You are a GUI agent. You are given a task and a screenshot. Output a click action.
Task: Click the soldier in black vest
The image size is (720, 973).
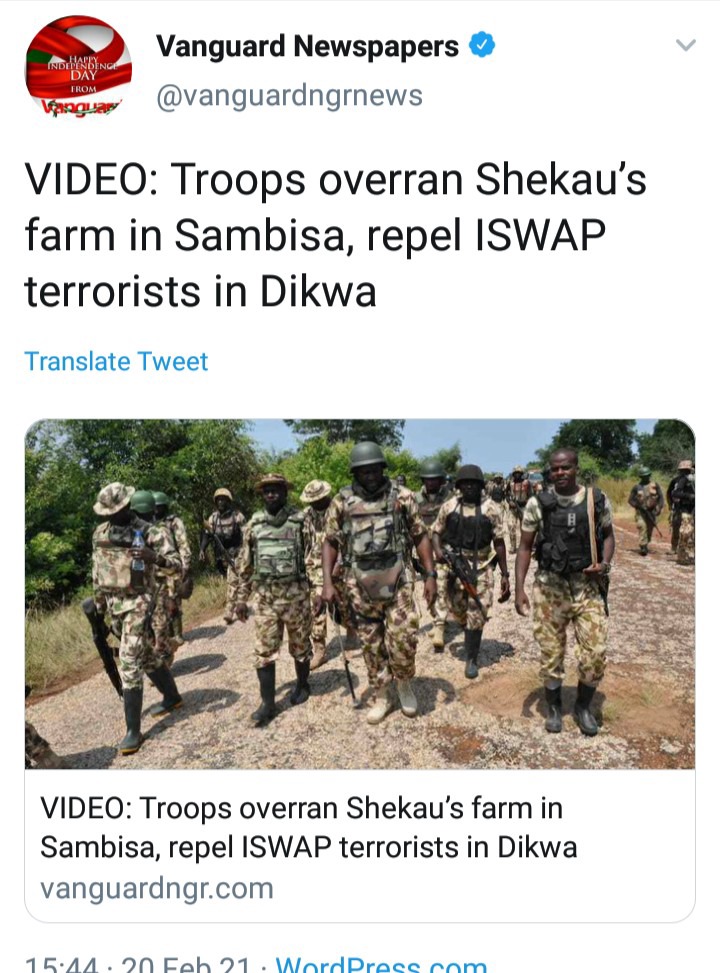point(567,590)
